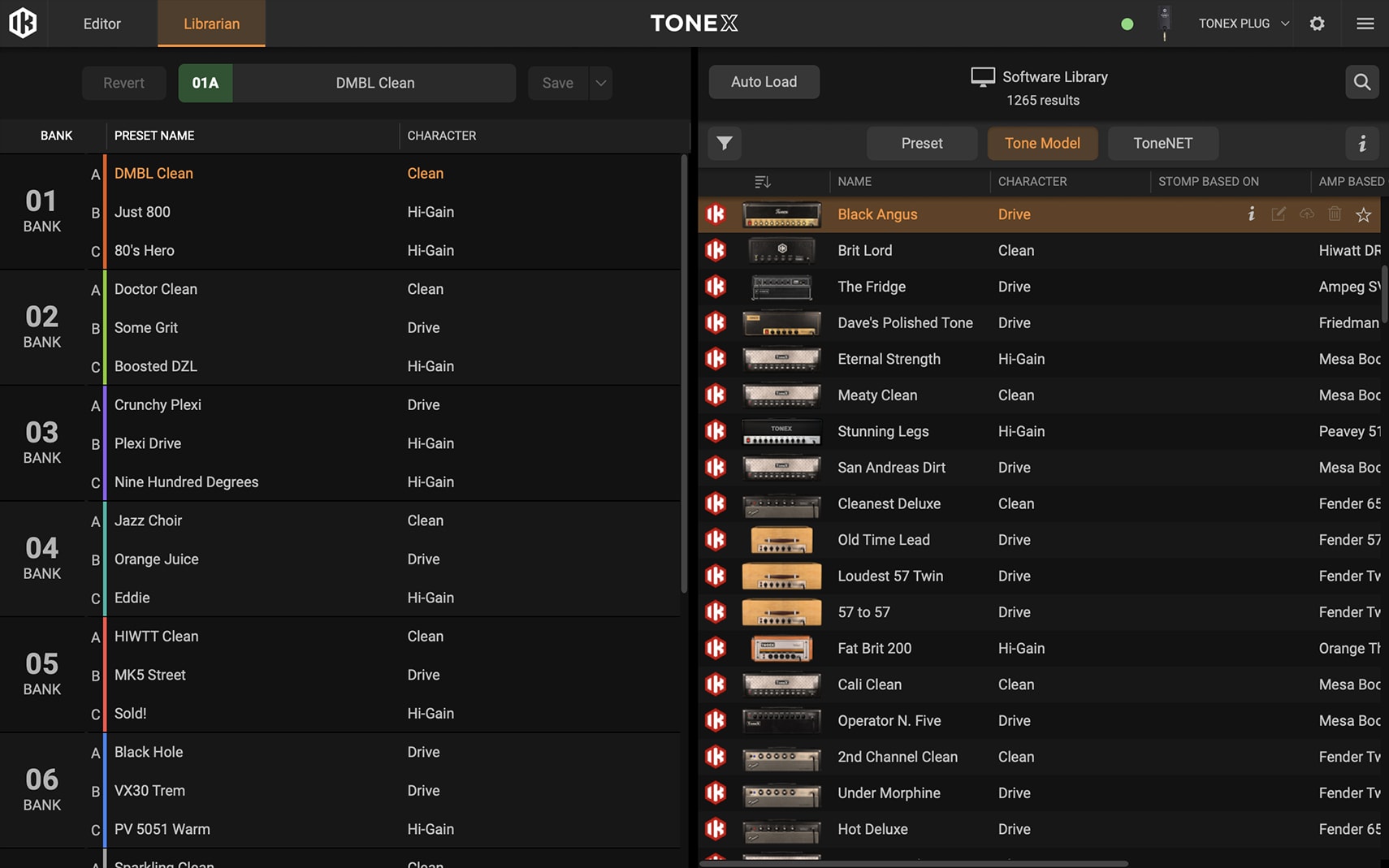Mark Black Angus as a favorite with the star
The width and height of the screenshot is (1389, 868).
pos(1364,214)
